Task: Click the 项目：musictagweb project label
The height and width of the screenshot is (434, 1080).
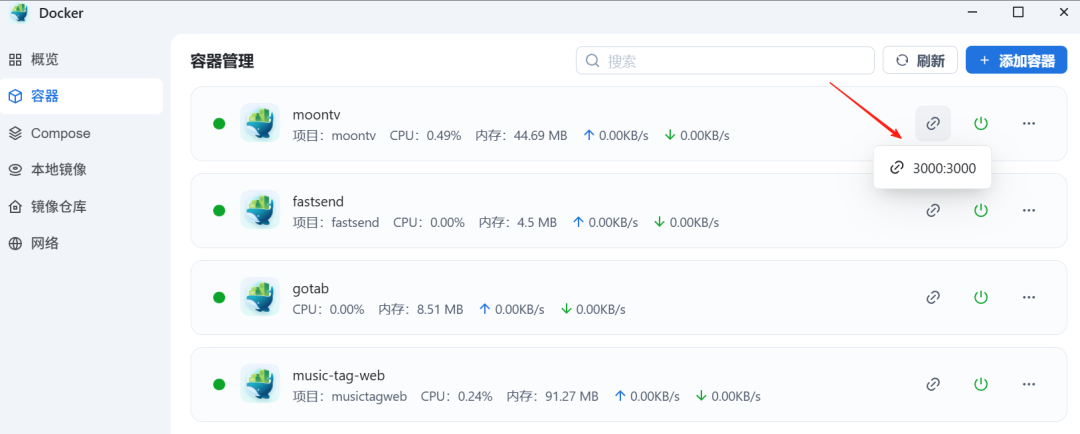Action: coord(350,396)
